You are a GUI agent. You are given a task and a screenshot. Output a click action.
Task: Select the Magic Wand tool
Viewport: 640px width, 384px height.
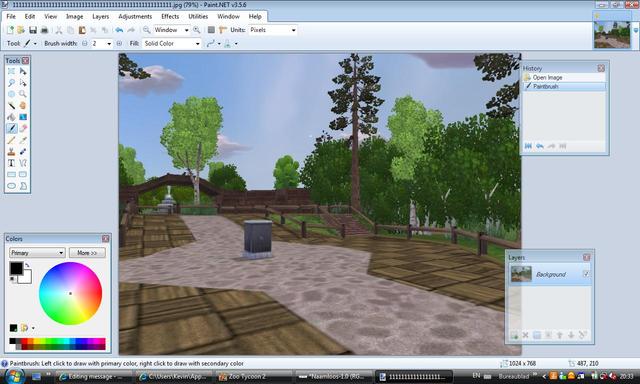click(11, 106)
